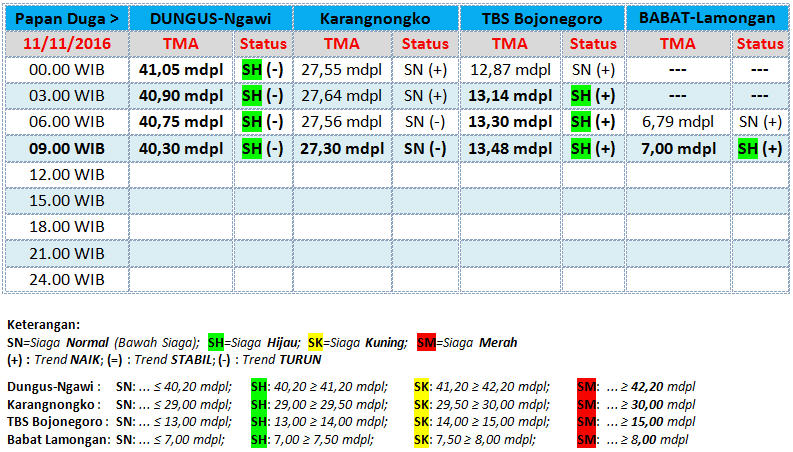Click the 09.00 WIB row label
793x452 pixels.
click(64, 147)
